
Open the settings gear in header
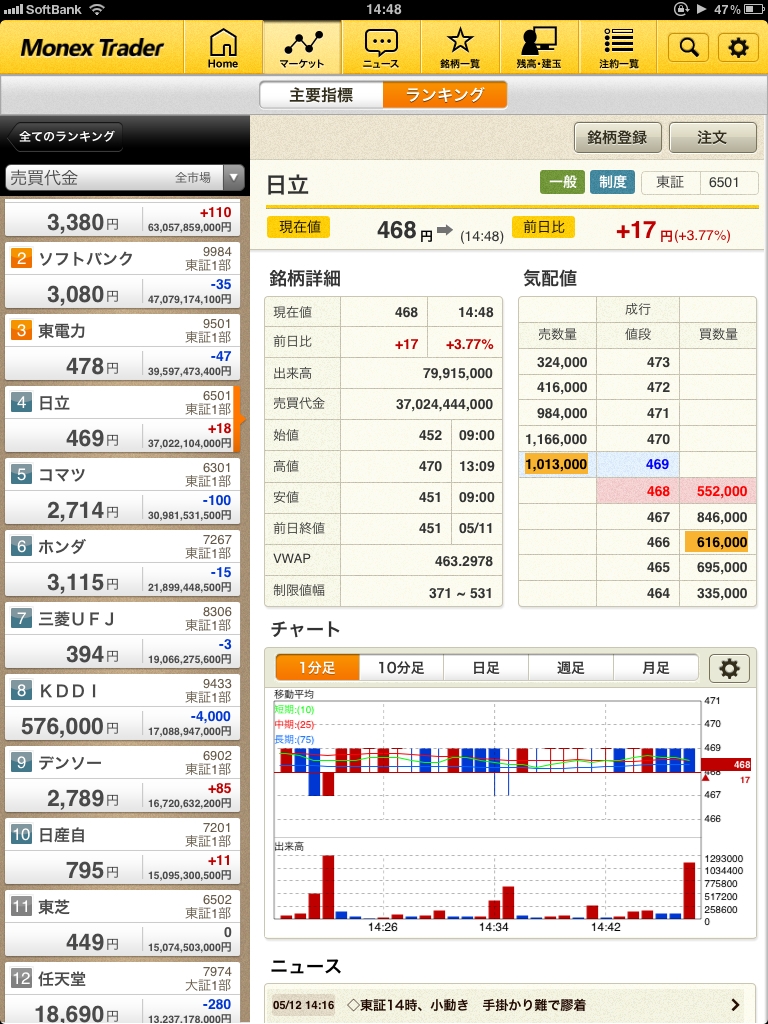738,48
